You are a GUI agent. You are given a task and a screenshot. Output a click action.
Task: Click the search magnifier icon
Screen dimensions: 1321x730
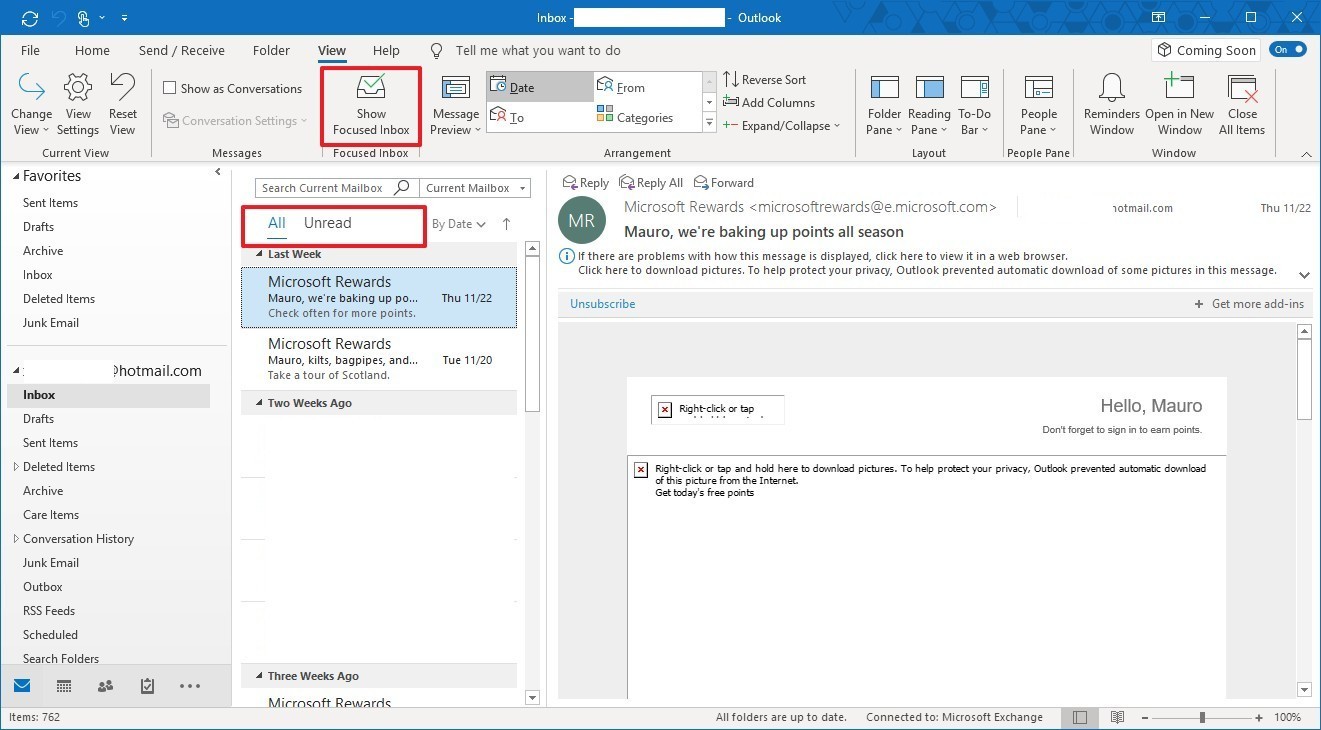tap(402, 187)
